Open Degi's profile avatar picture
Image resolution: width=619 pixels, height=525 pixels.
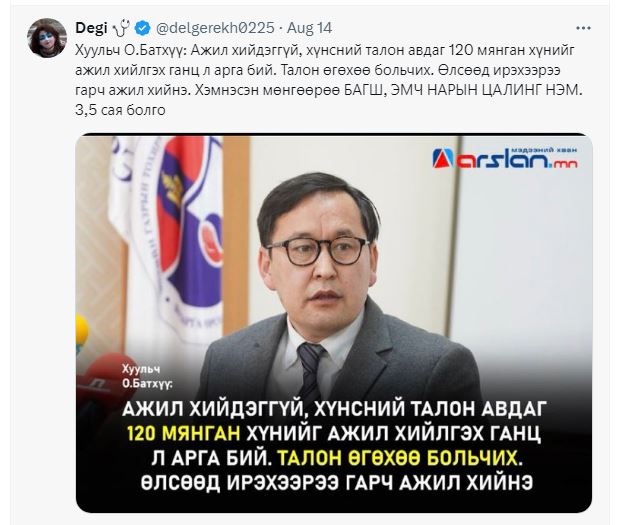point(47,38)
